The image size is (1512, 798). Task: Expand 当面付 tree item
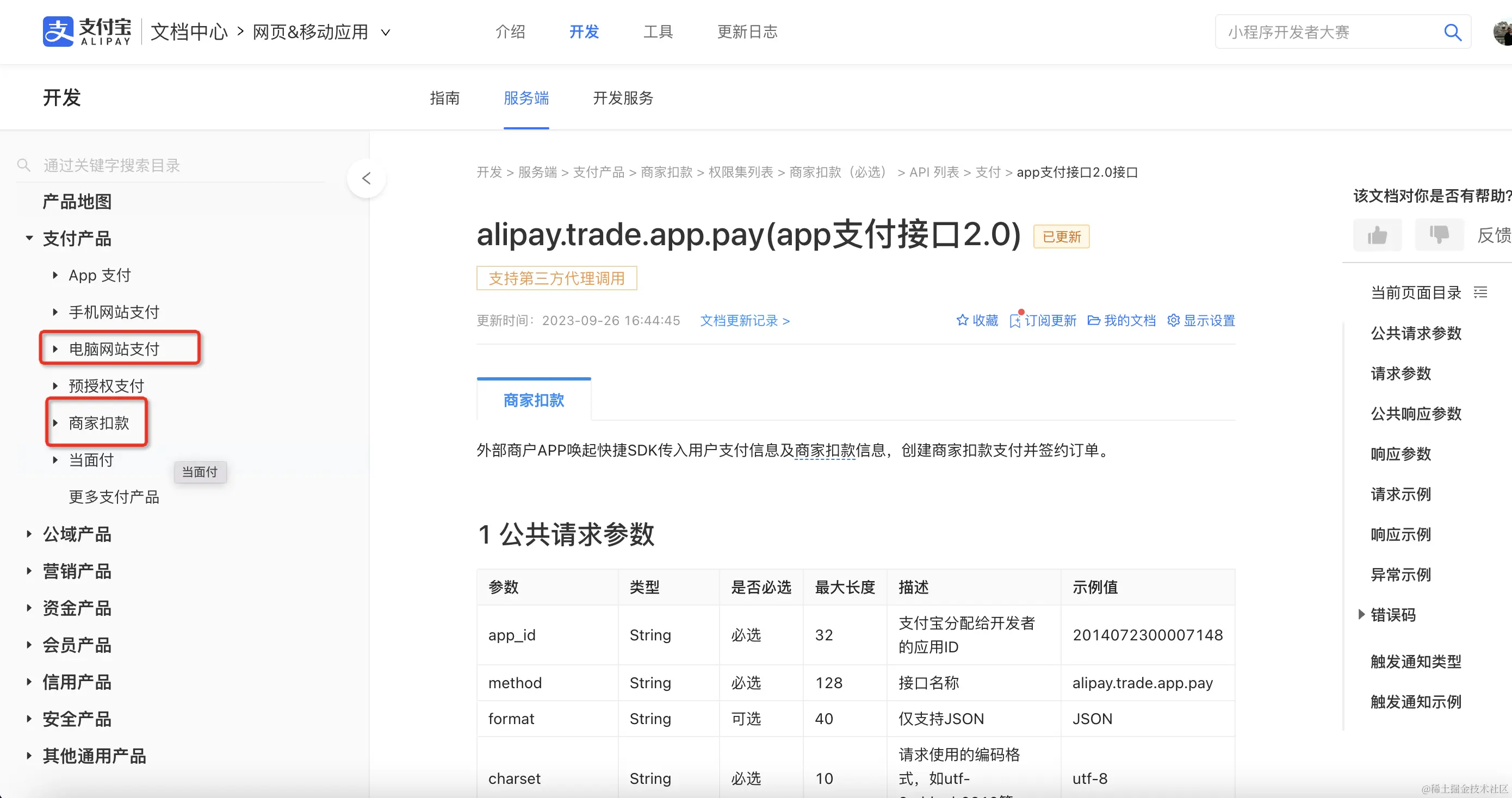tap(55, 459)
